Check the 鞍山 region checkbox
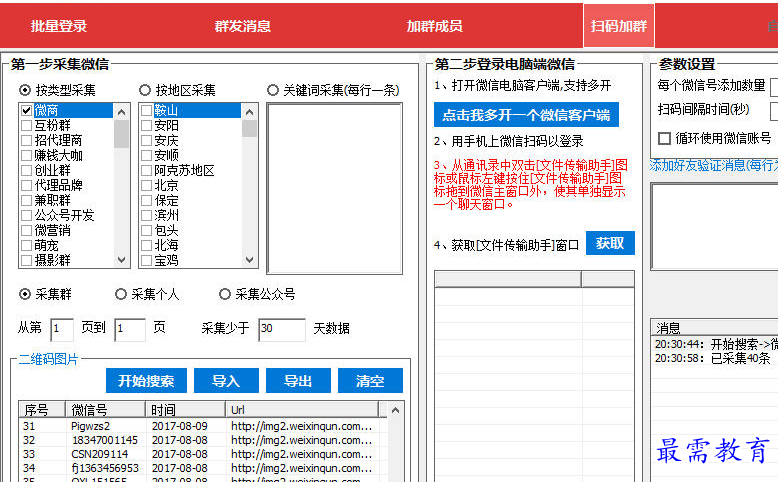The image size is (778, 482). [x=146, y=110]
